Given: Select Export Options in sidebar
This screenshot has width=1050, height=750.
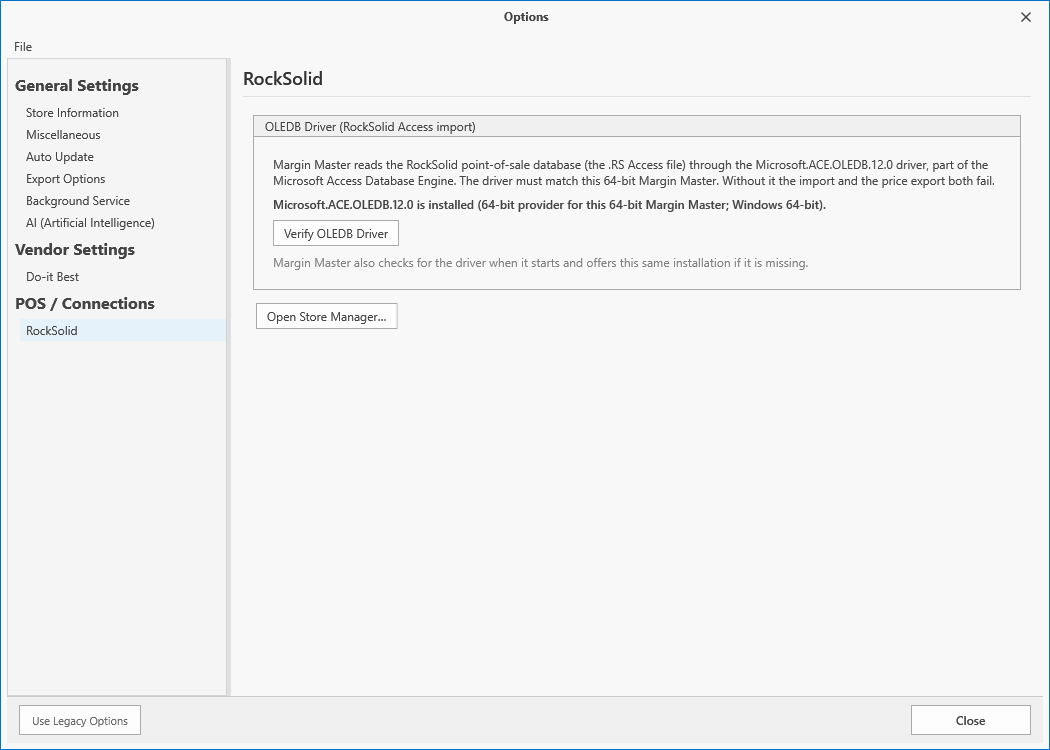Looking at the screenshot, I should pyautogui.click(x=66, y=179).
